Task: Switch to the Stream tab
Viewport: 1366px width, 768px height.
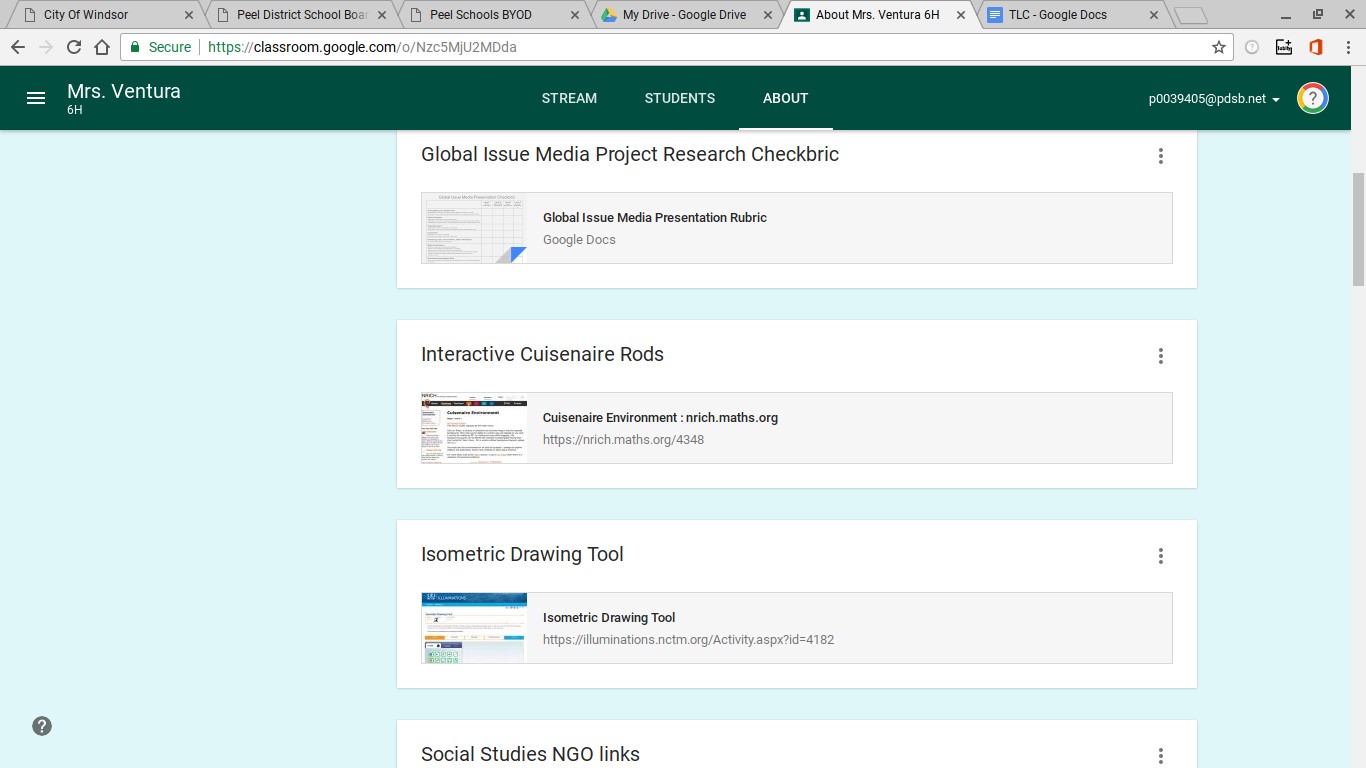Action: tap(569, 98)
